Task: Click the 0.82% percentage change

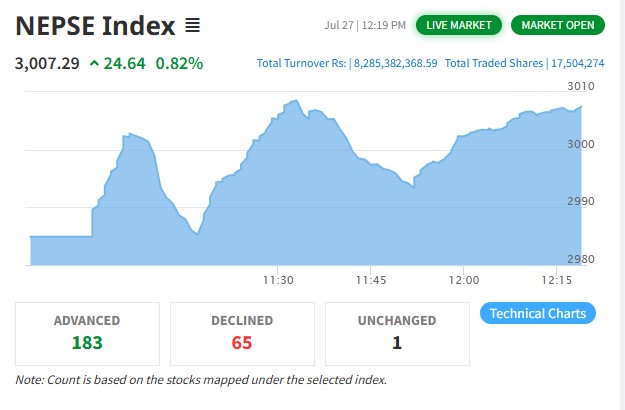Action: (179, 64)
